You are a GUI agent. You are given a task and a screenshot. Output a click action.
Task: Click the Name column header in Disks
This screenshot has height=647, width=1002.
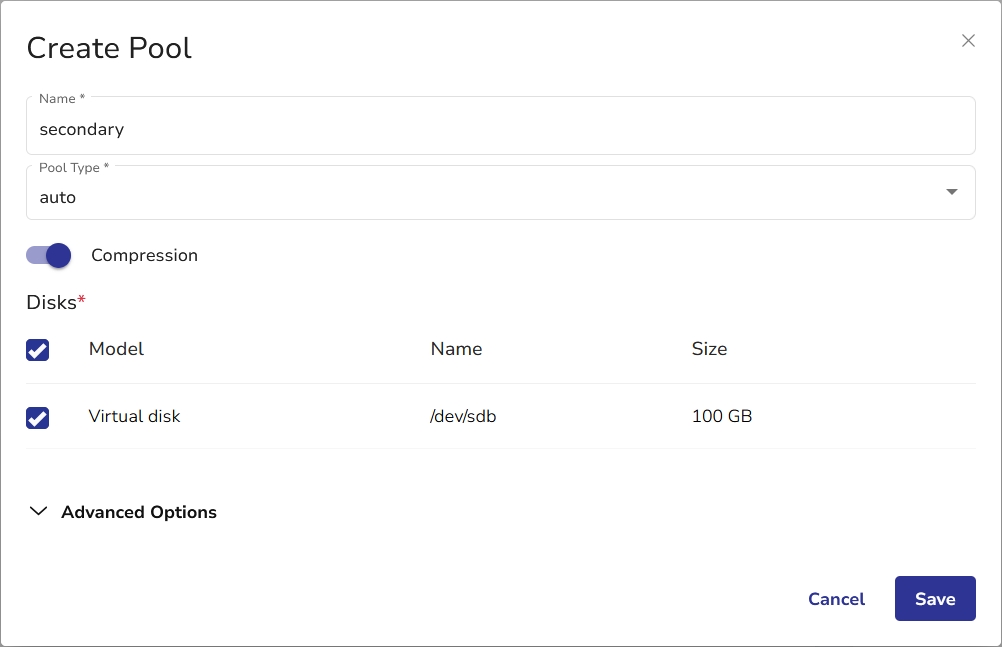pos(456,349)
